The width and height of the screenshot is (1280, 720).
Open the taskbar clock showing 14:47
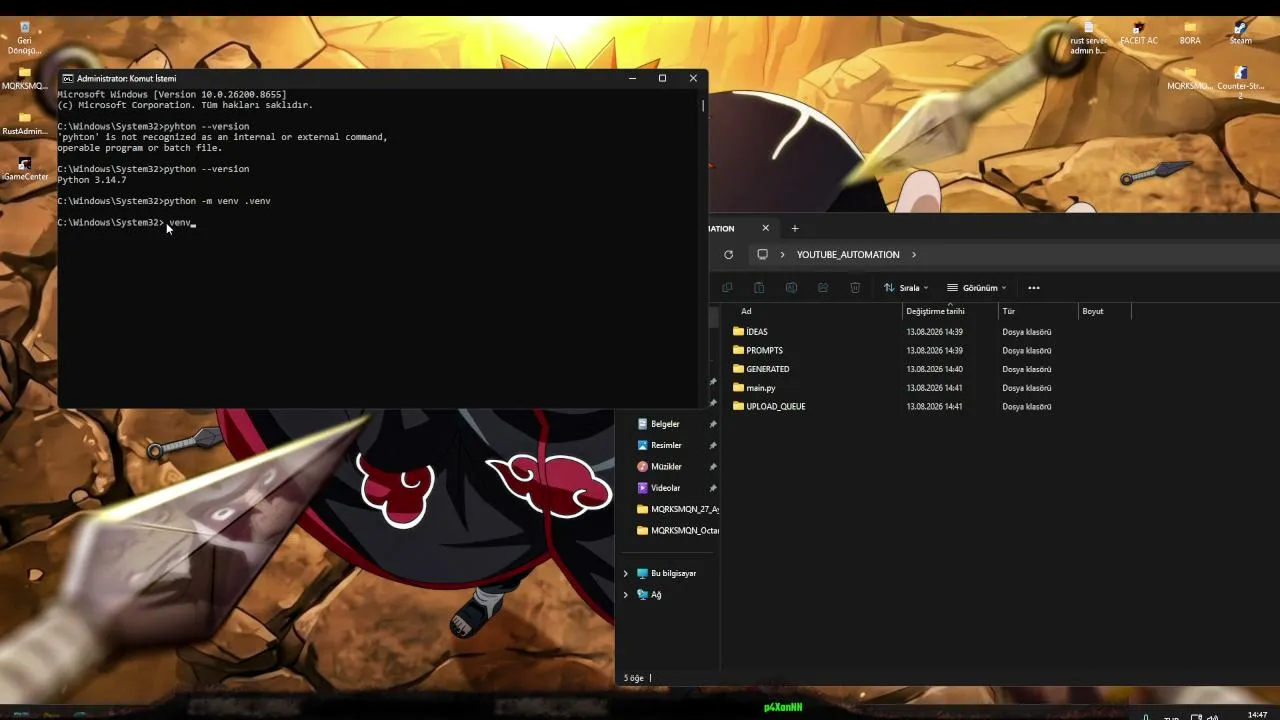pos(1257,715)
